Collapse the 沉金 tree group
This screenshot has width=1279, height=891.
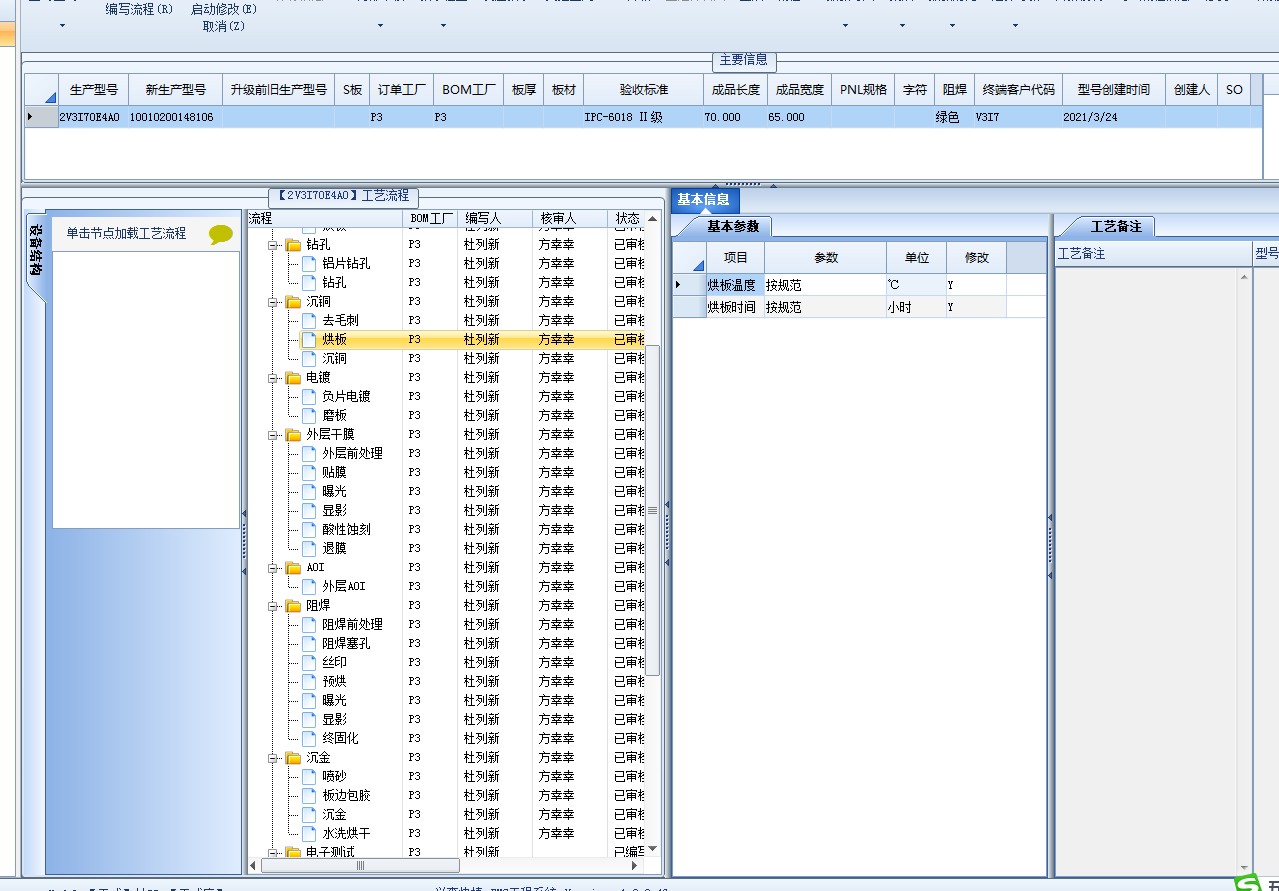click(x=273, y=758)
